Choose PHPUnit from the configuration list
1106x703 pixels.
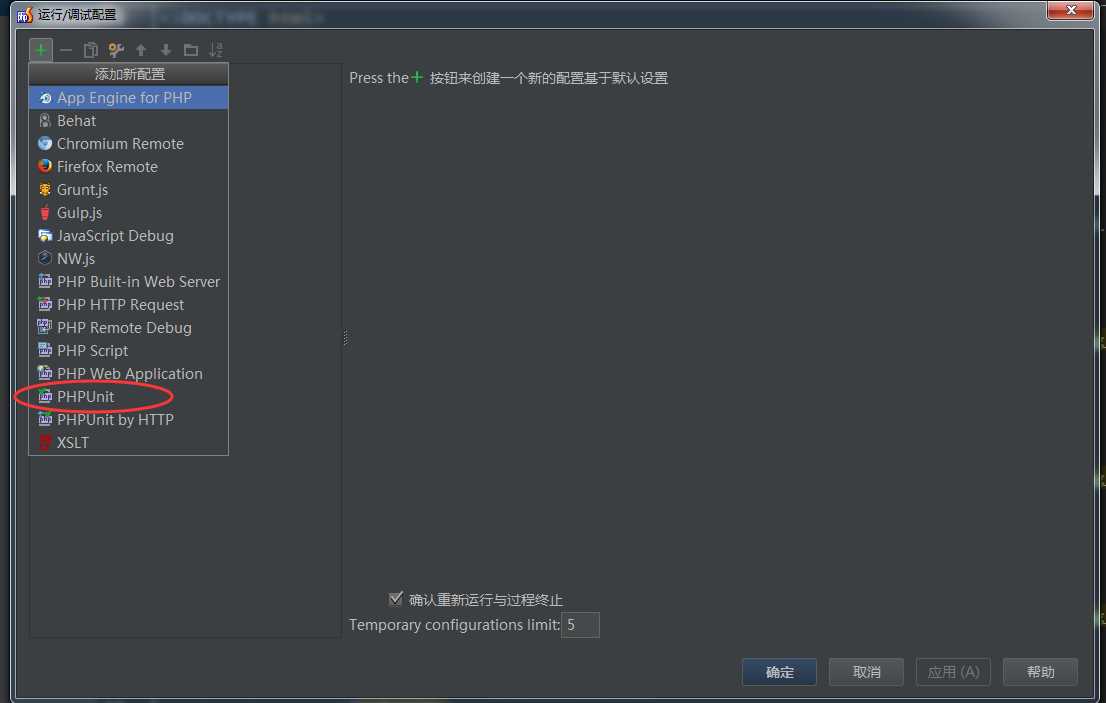click(x=128, y=396)
